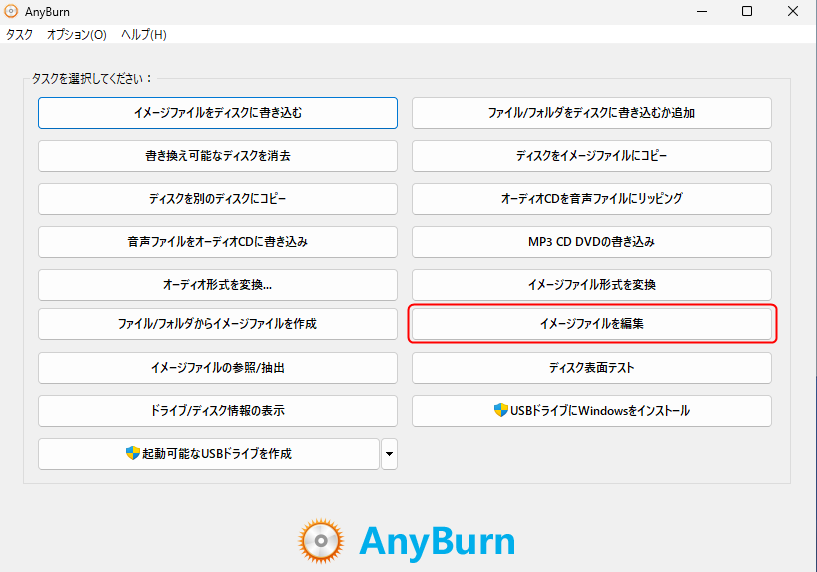
Task: Click the shield icon on 起動可能なUSBドライブを作成
Action: point(133,453)
